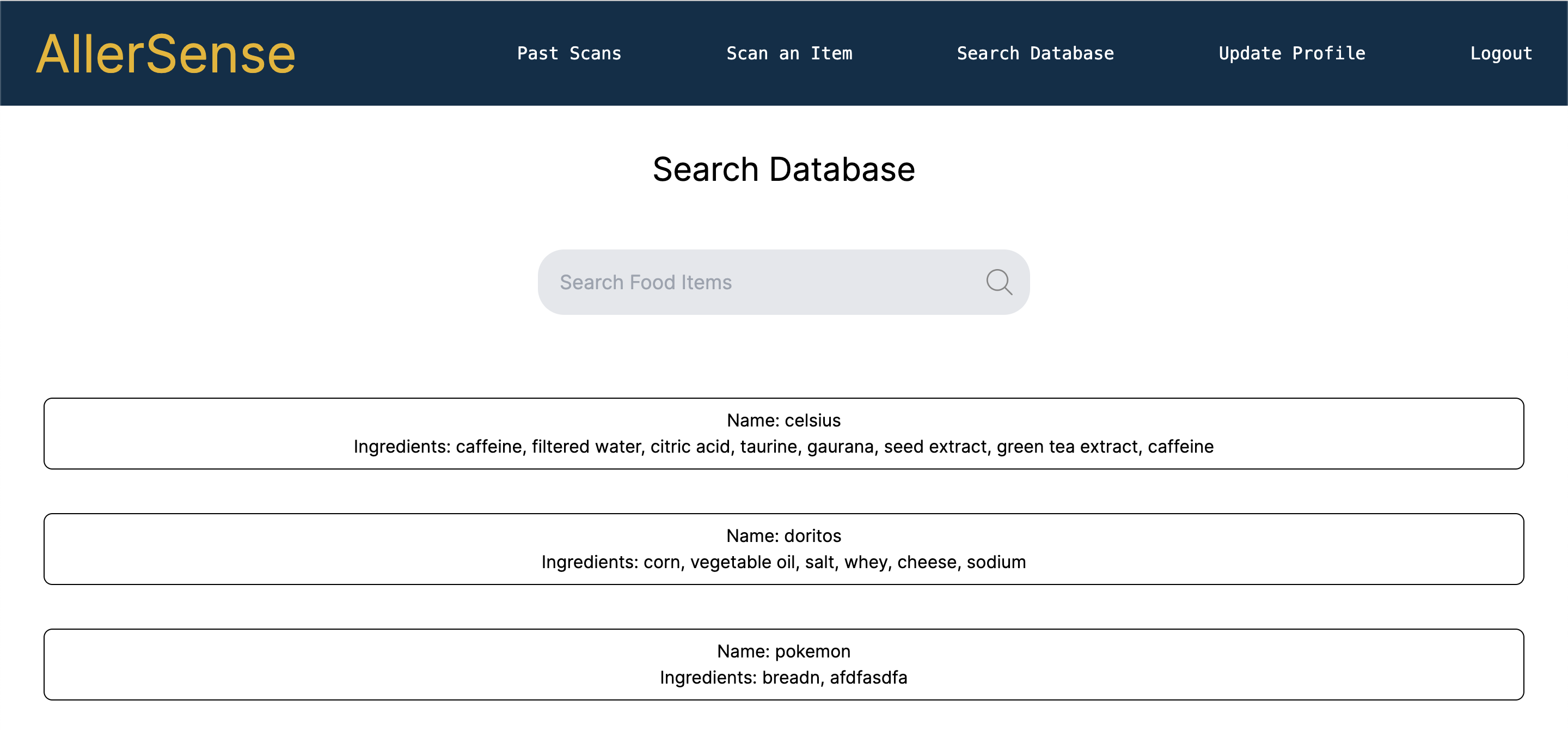This screenshot has width=1568, height=731.
Task: Open the doritos result card
Action: click(182, 549)
